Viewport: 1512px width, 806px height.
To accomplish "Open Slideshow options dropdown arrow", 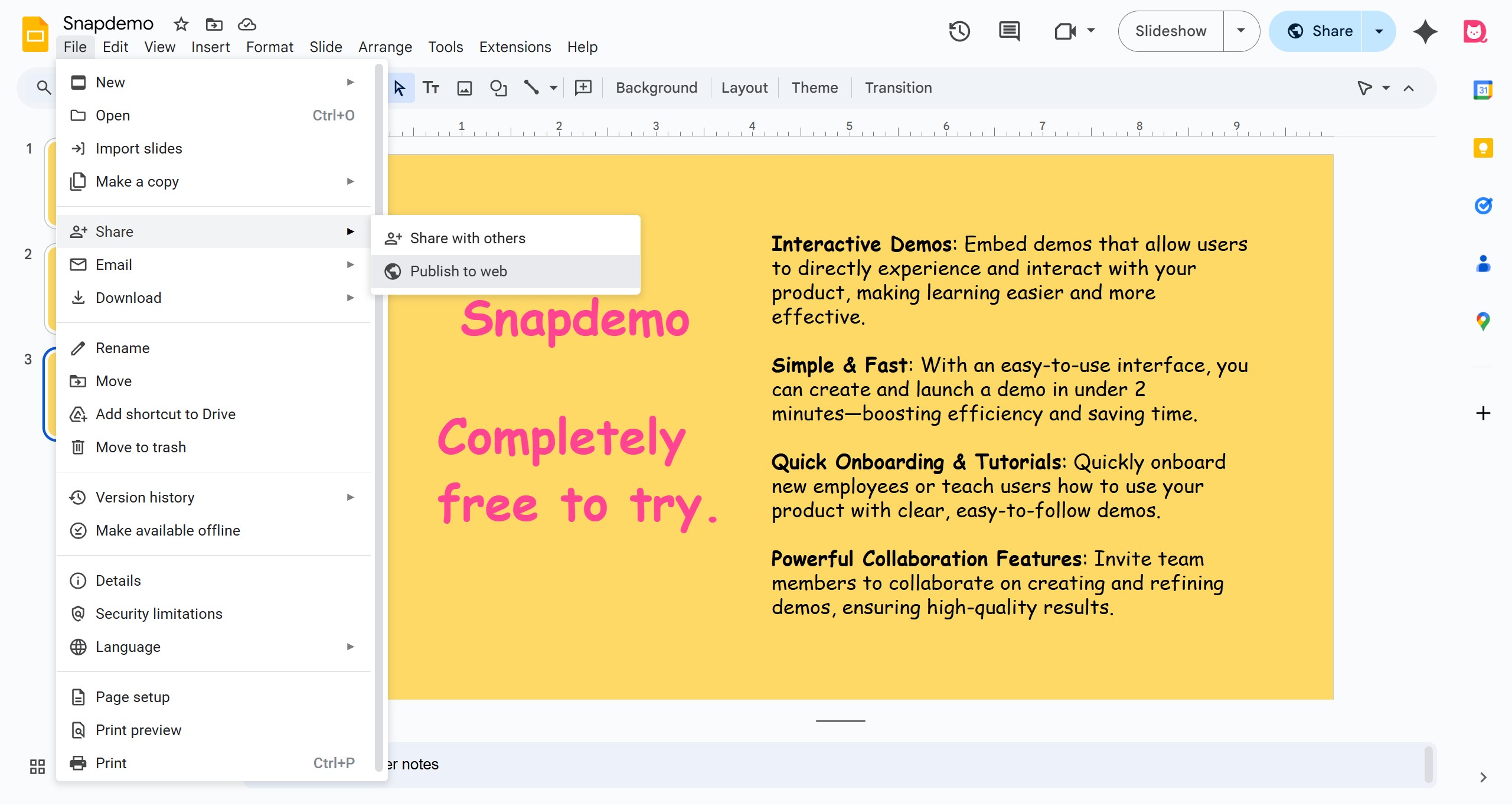I will [x=1241, y=31].
